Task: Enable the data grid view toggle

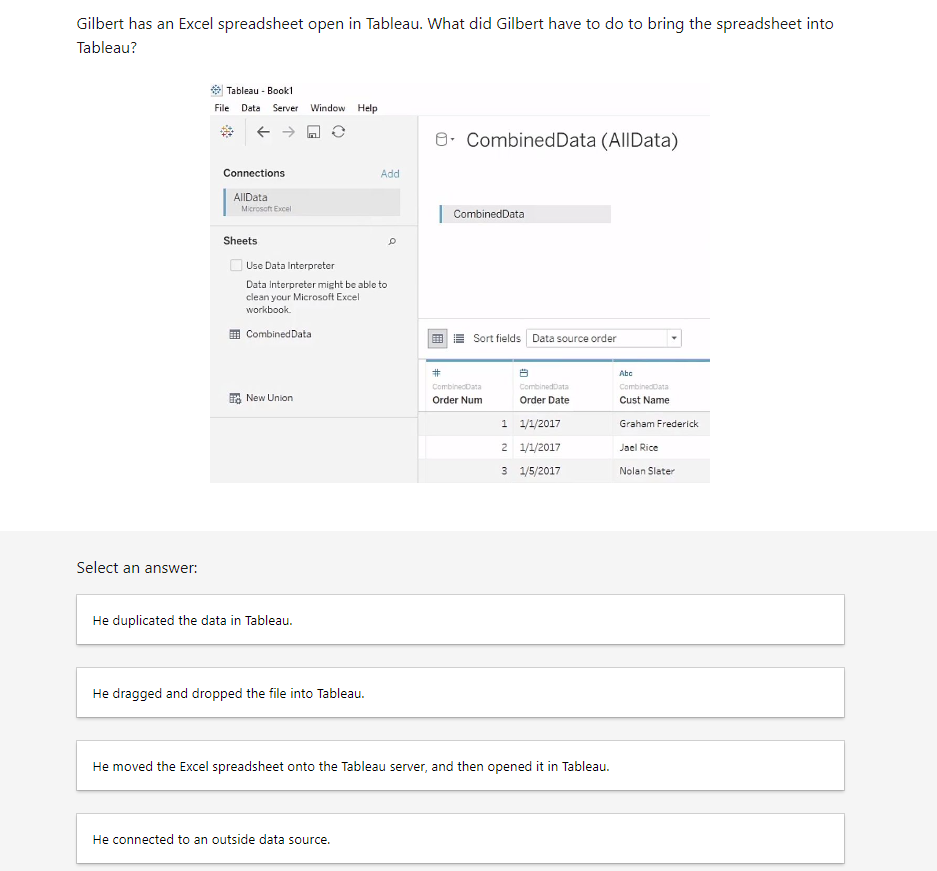Action: 437,338
